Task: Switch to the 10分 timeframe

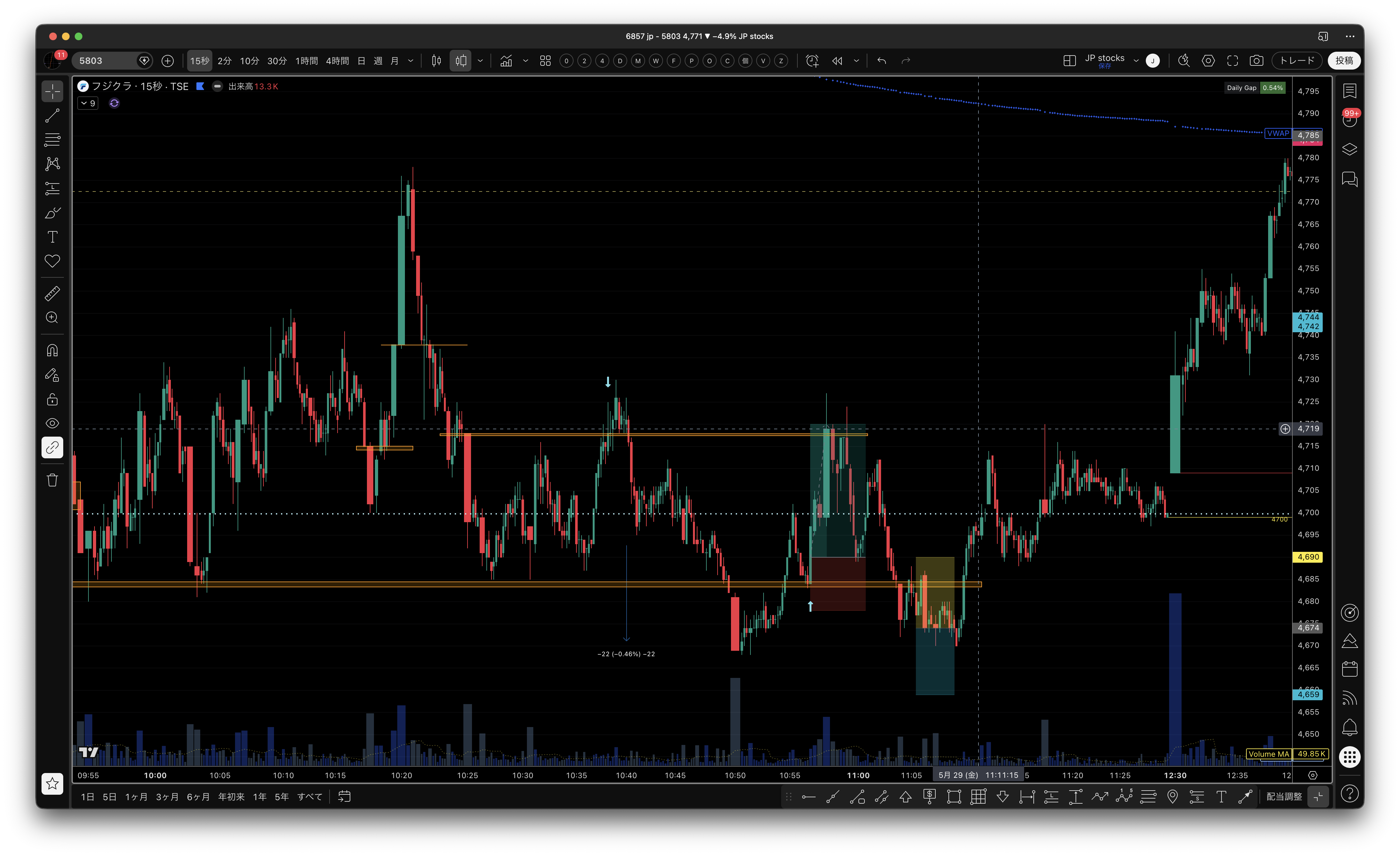Action: tap(249, 61)
